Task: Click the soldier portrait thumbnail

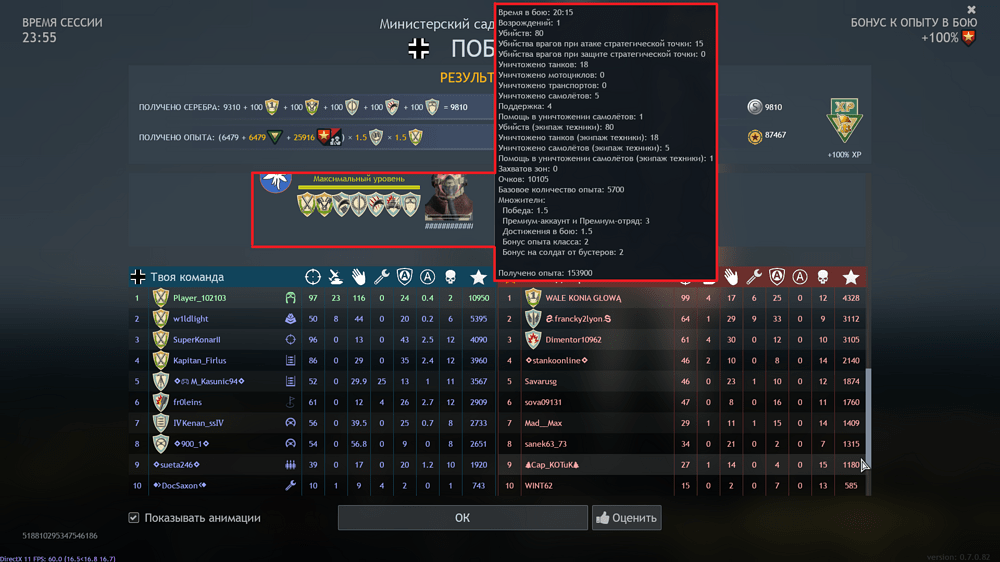Action: pos(449,198)
